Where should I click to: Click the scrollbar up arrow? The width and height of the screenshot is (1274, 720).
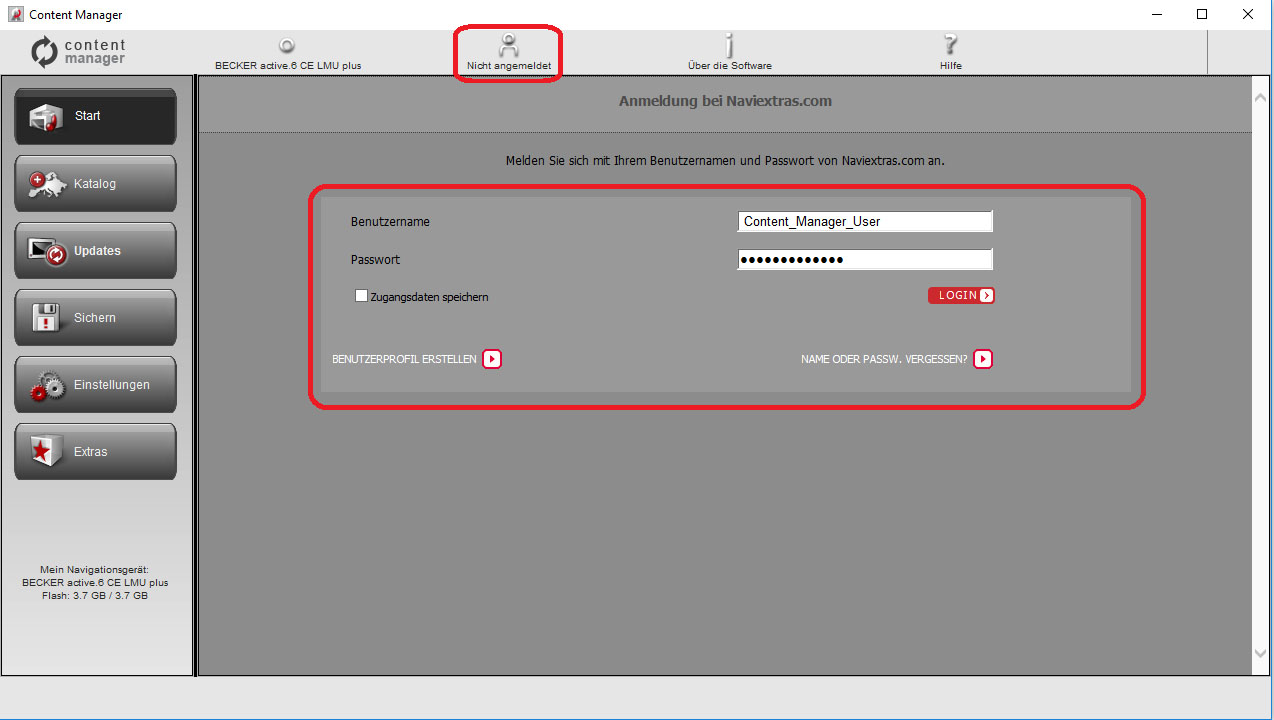[1260, 96]
